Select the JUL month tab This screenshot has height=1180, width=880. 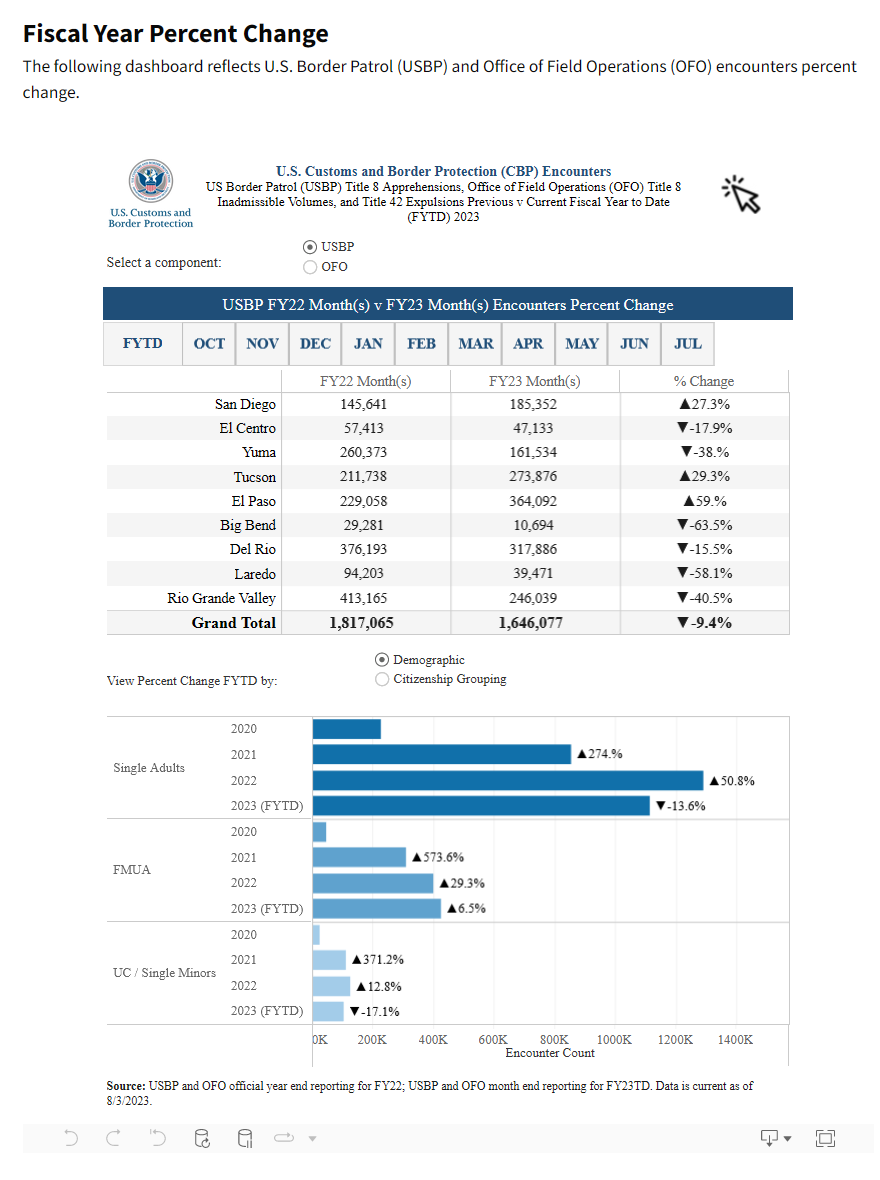pyautogui.click(x=687, y=343)
